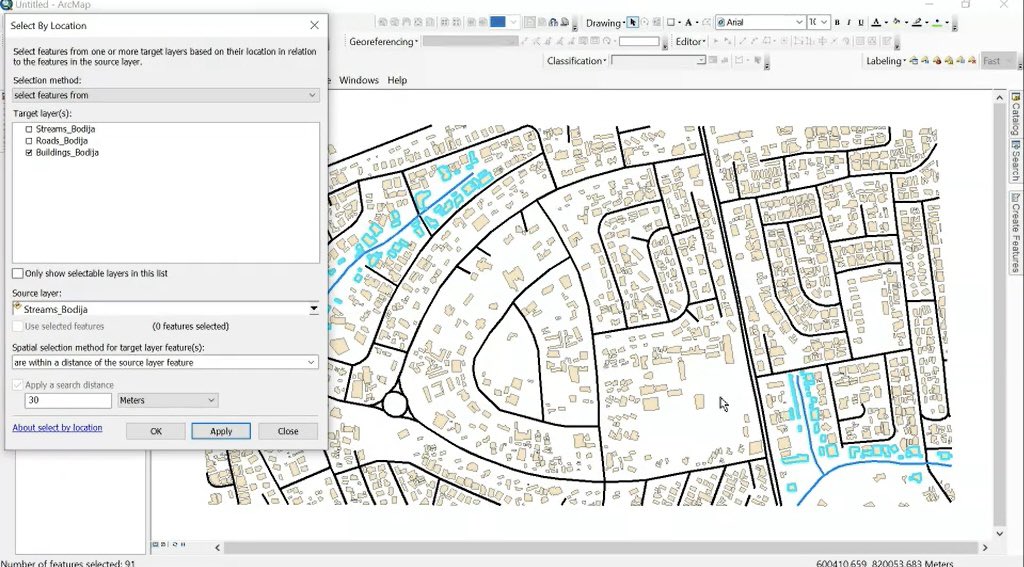Toggle italic text formatting

tap(848, 22)
